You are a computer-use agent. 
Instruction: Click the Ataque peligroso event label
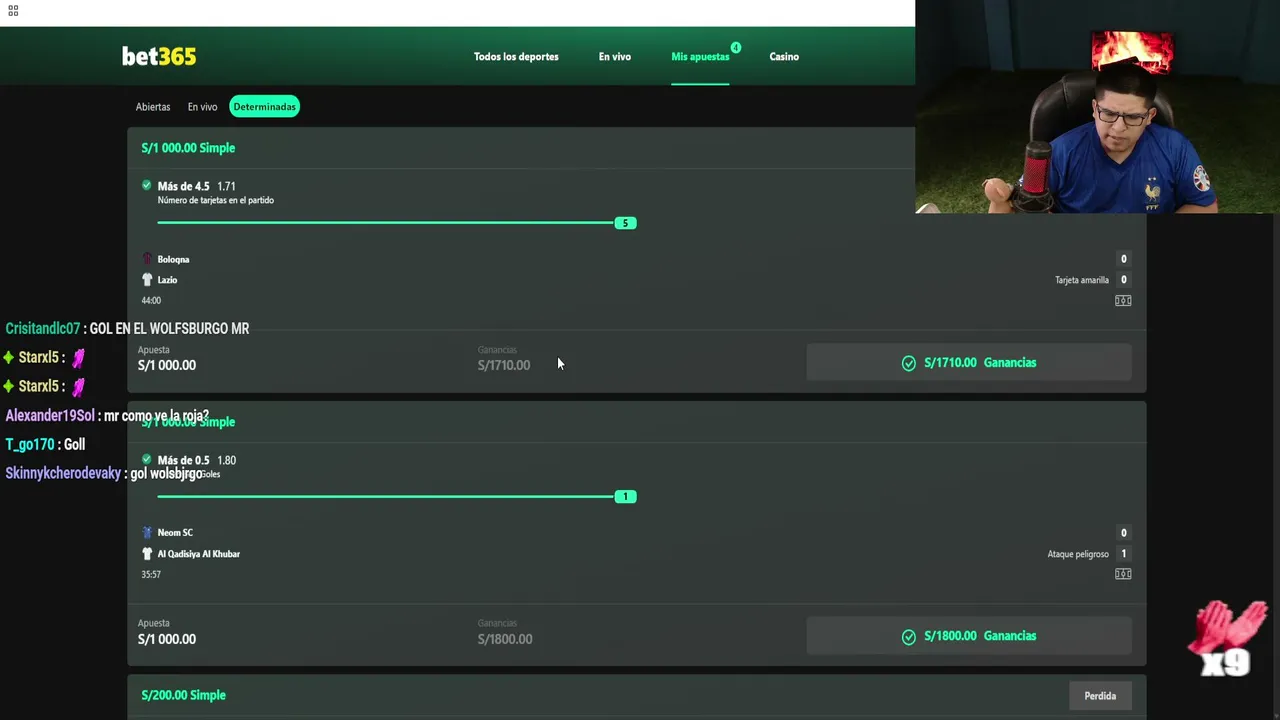point(1078,554)
